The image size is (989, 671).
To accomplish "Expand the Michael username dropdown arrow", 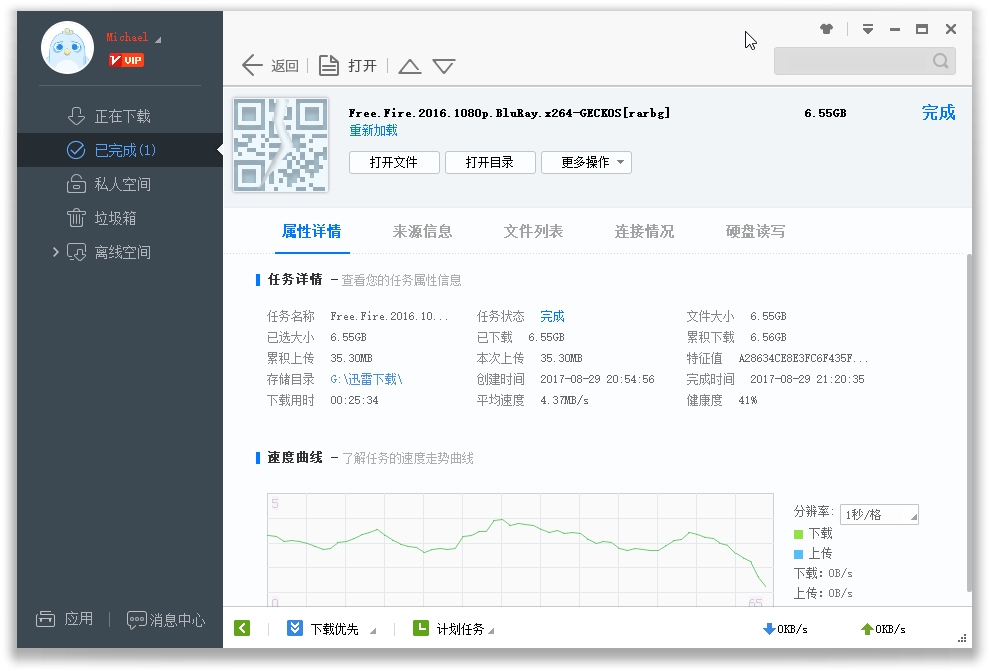I will pyautogui.click(x=158, y=40).
